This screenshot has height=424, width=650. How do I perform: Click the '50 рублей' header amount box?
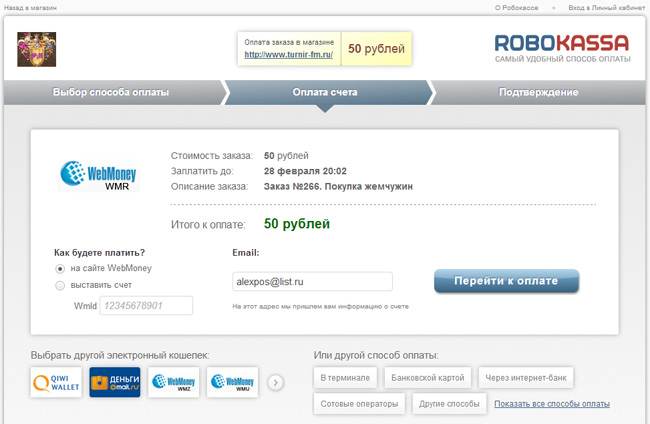tap(376, 48)
